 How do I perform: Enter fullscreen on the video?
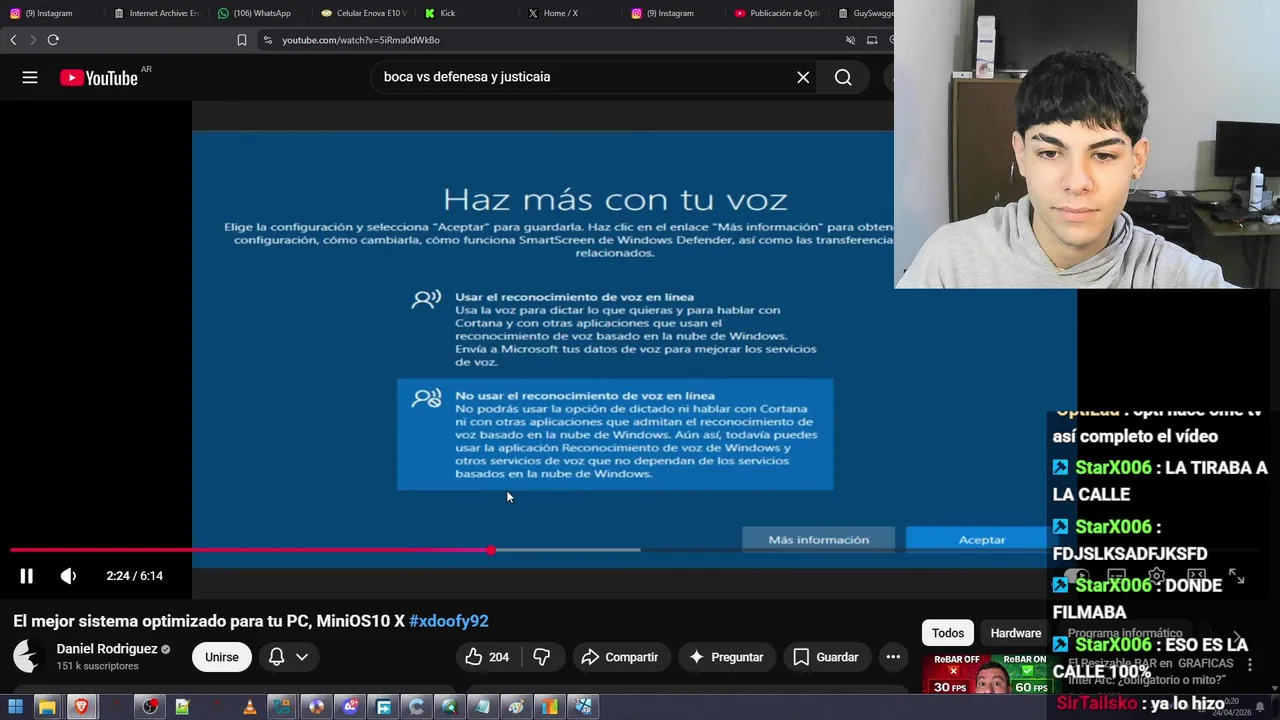point(1237,576)
